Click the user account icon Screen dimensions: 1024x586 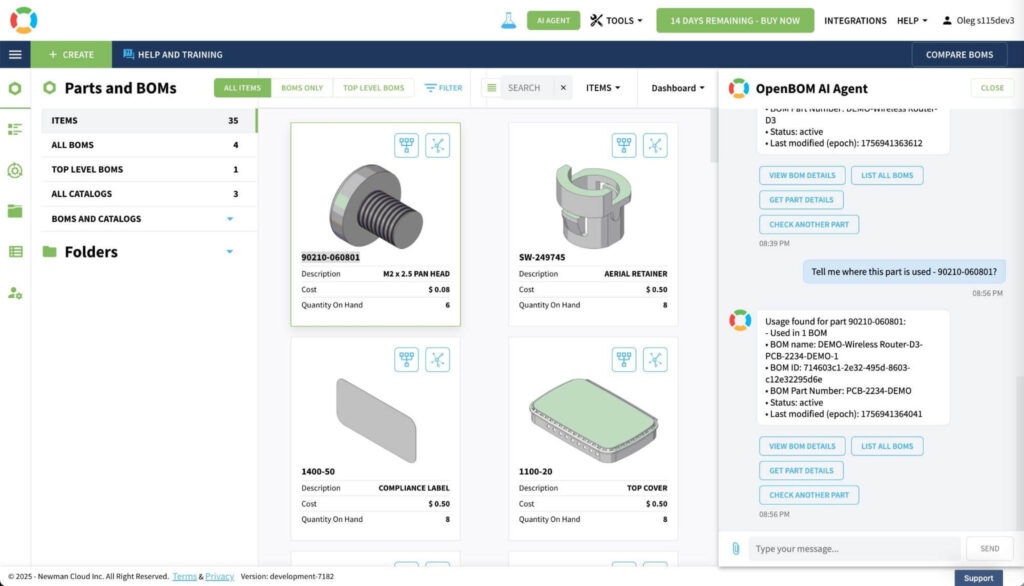pyautogui.click(x=947, y=20)
